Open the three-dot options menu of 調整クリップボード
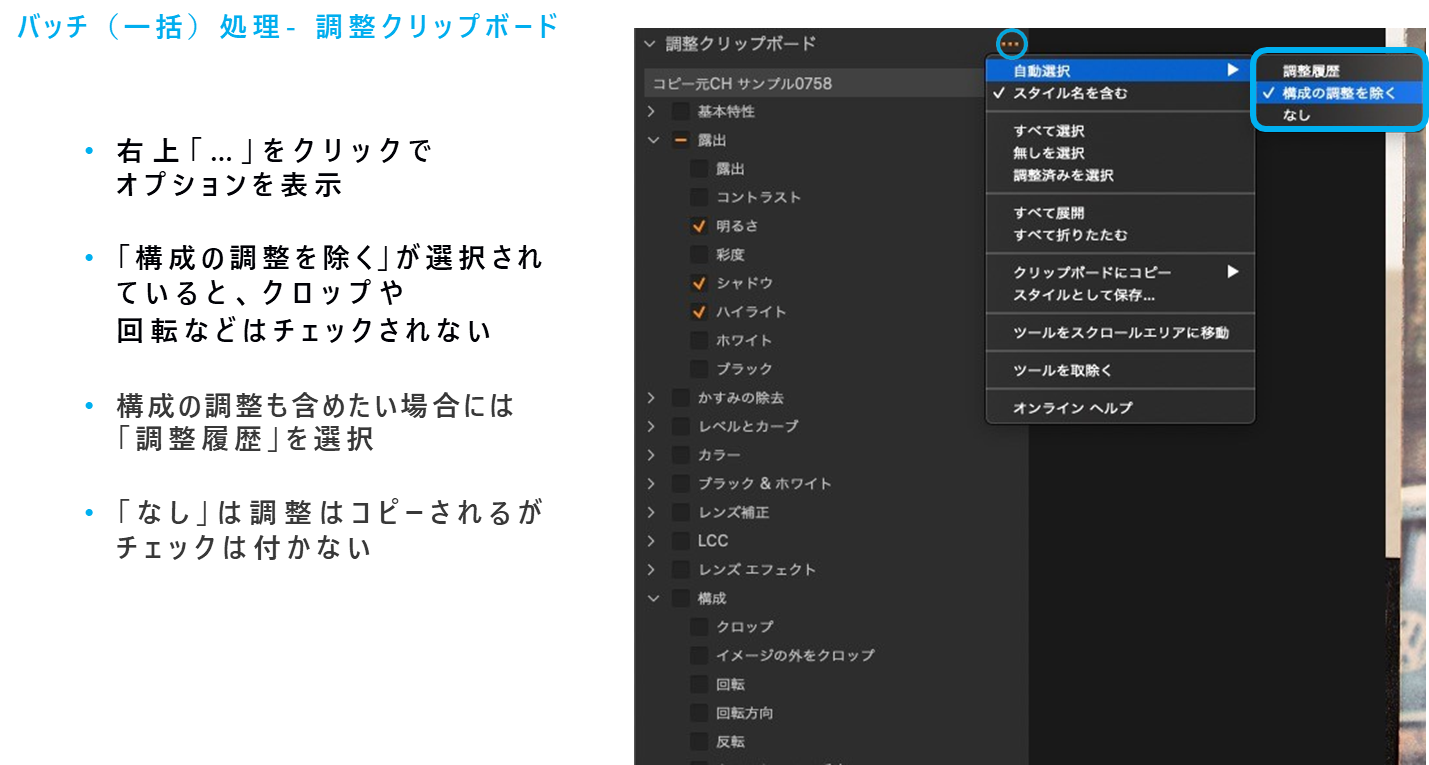The width and height of the screenshot is (1429, 765). 1012,43
